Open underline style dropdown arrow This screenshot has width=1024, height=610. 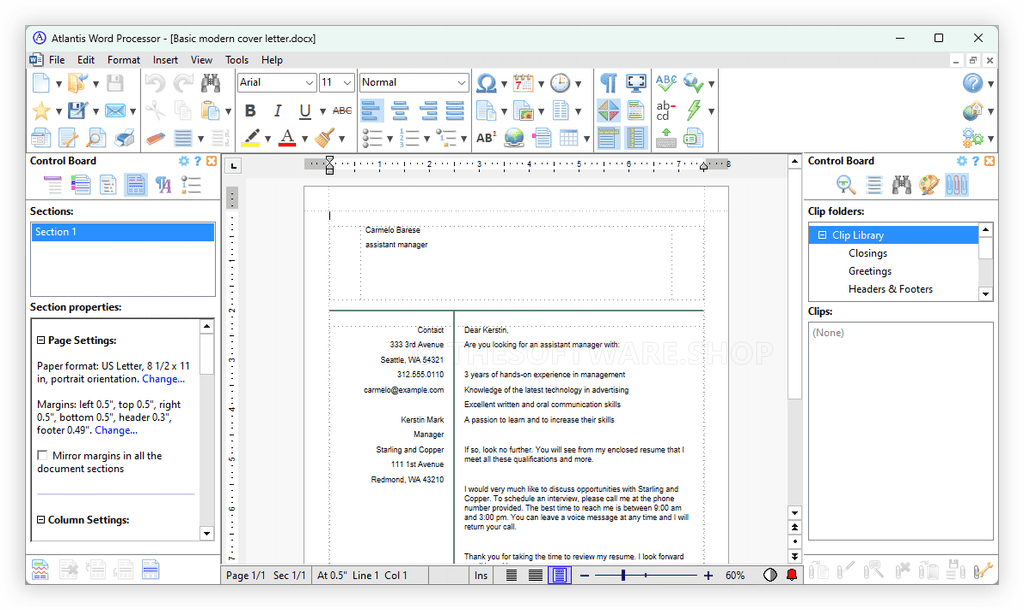coord(322,111)
